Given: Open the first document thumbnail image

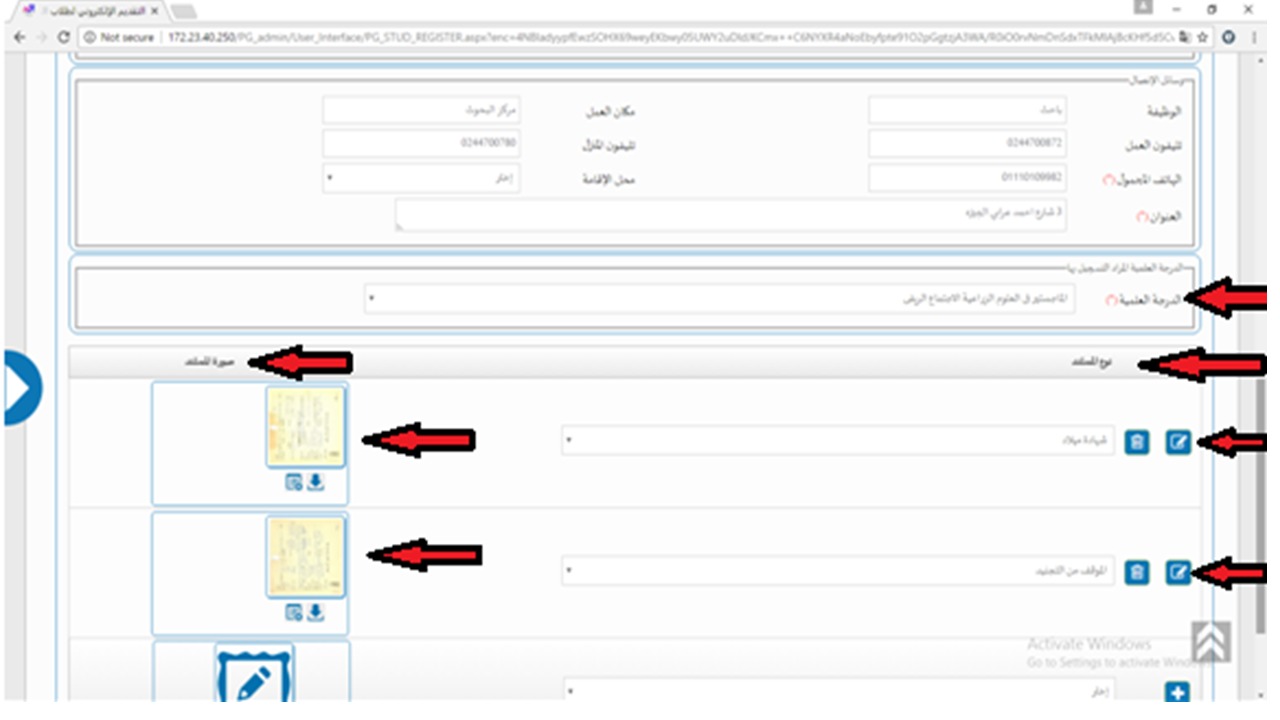Looking at the screenshot, I should tap(306, 427).
